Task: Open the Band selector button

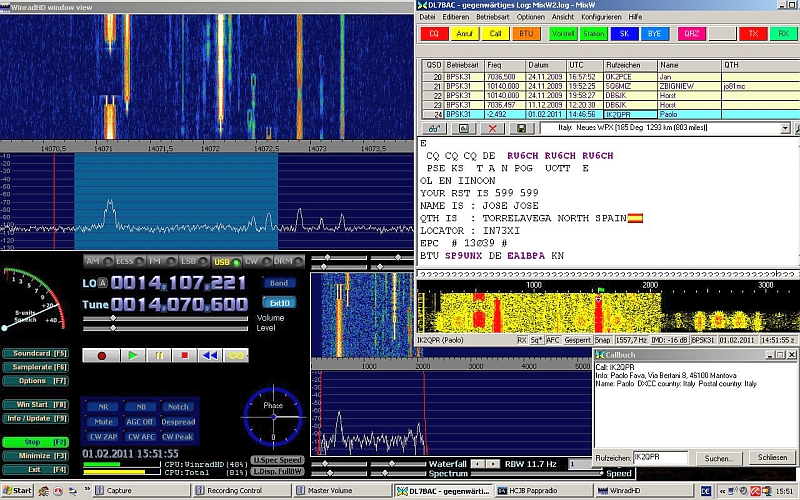Action: (279, 283)
